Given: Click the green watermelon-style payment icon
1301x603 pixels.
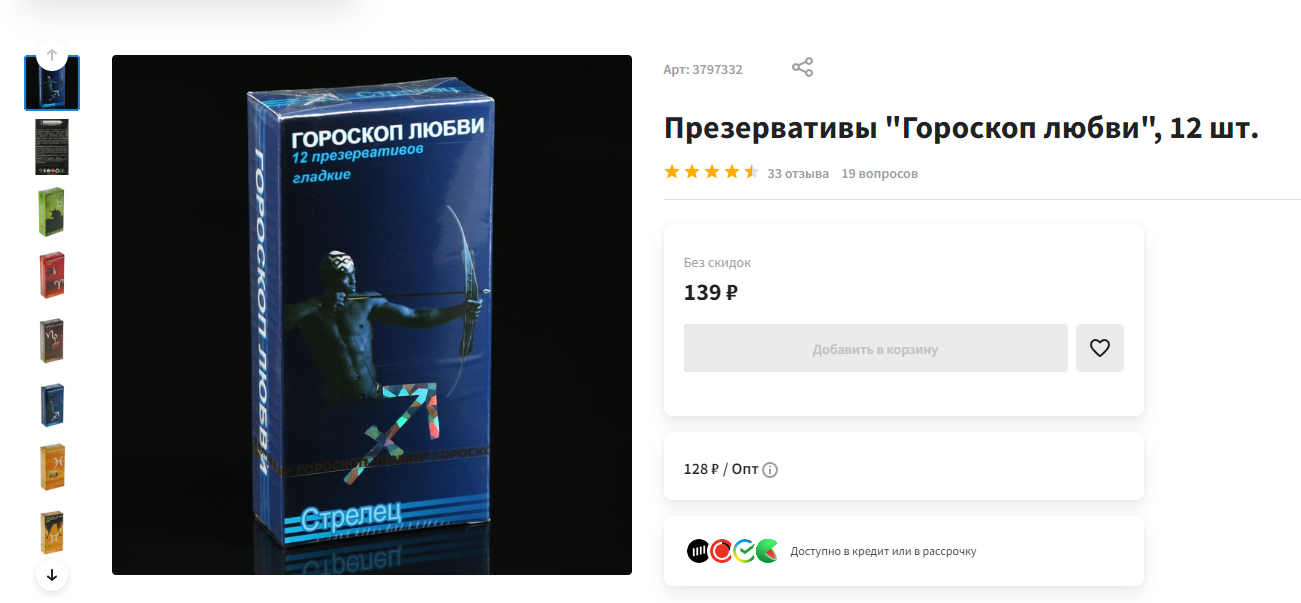Looking at the screenshot, I should click(x=767, y=551).
